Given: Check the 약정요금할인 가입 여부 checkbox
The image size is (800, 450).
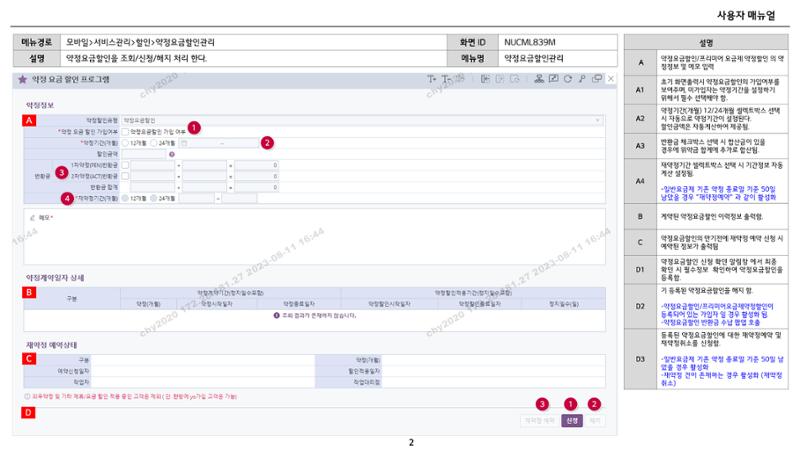Looking at the screenshot, I should [125, 132].
